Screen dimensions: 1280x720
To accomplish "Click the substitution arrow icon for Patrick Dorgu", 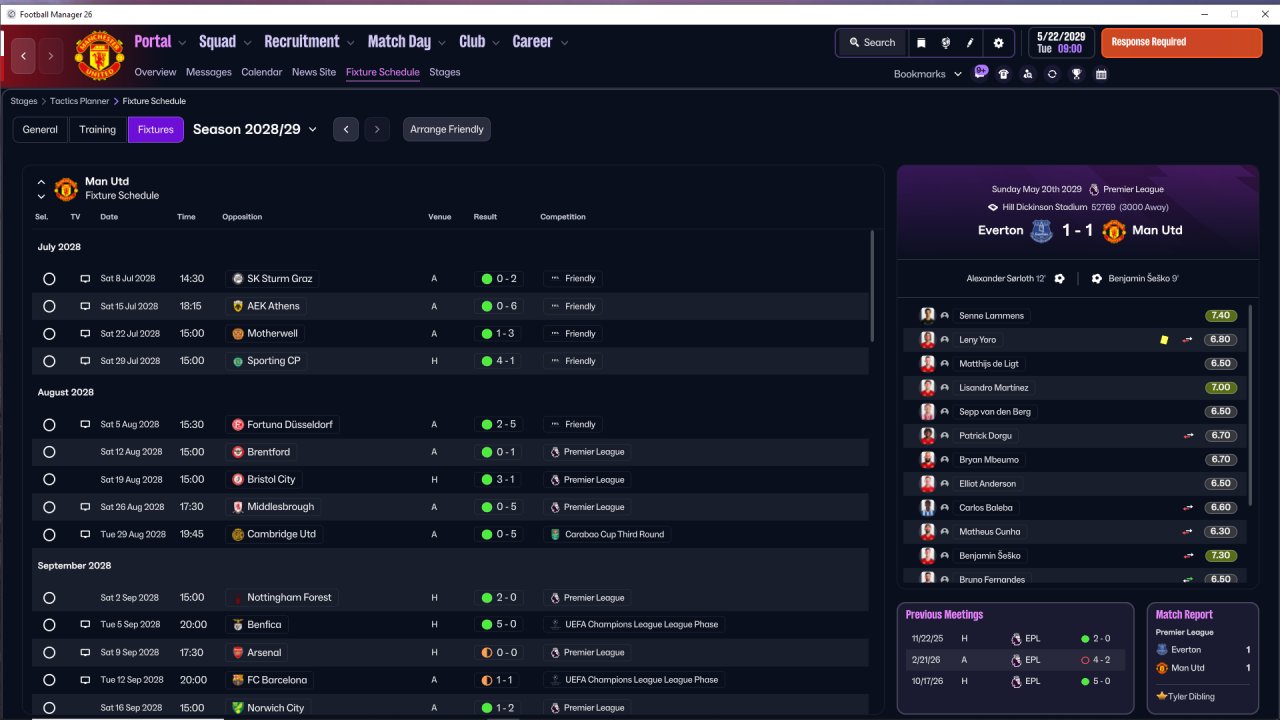I will coord(1188,436).
